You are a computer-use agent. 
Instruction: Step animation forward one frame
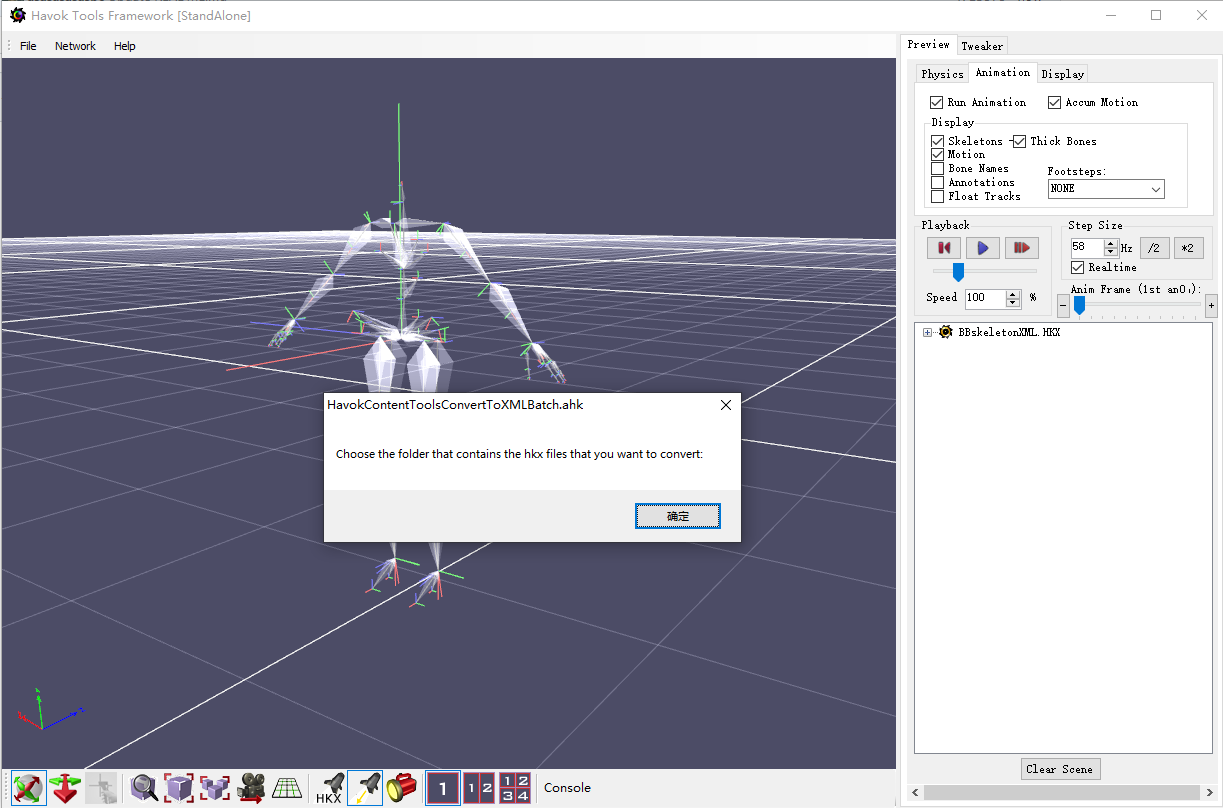(x=1022, y=248)
